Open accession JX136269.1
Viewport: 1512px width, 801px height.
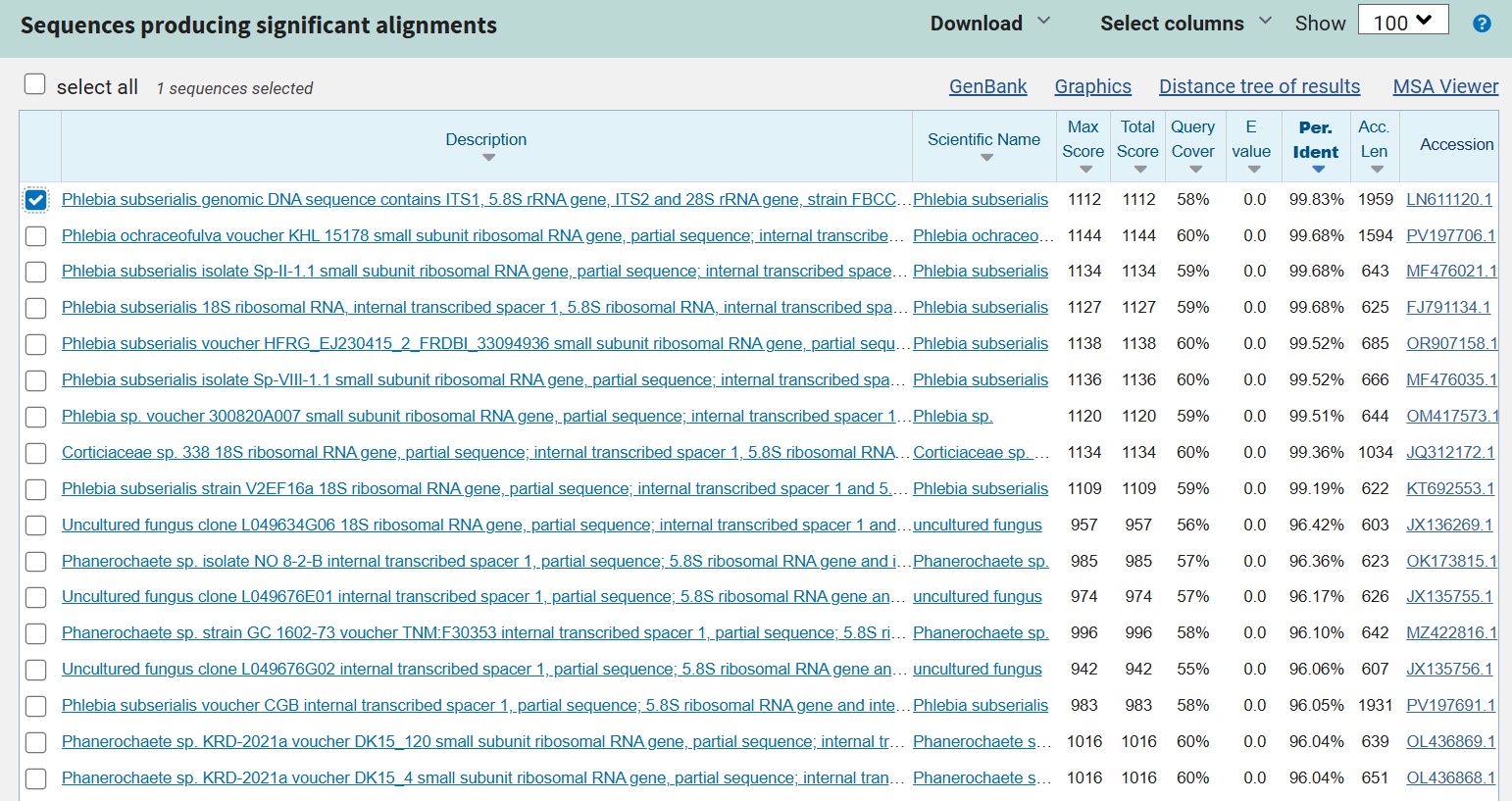click(x=1449, y=525)
